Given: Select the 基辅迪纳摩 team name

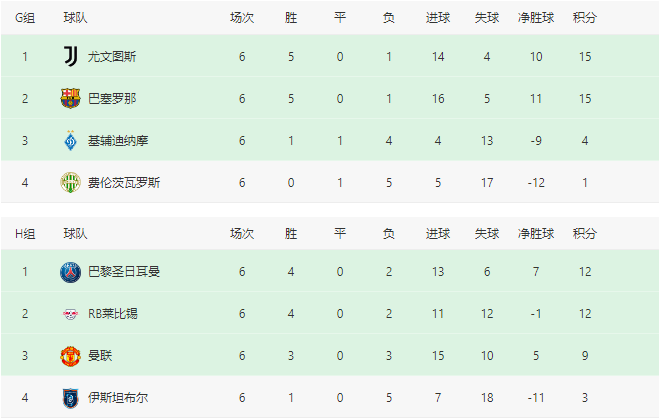Looking at the screenshot, I should pyautogui.click(x=118, y=140).
